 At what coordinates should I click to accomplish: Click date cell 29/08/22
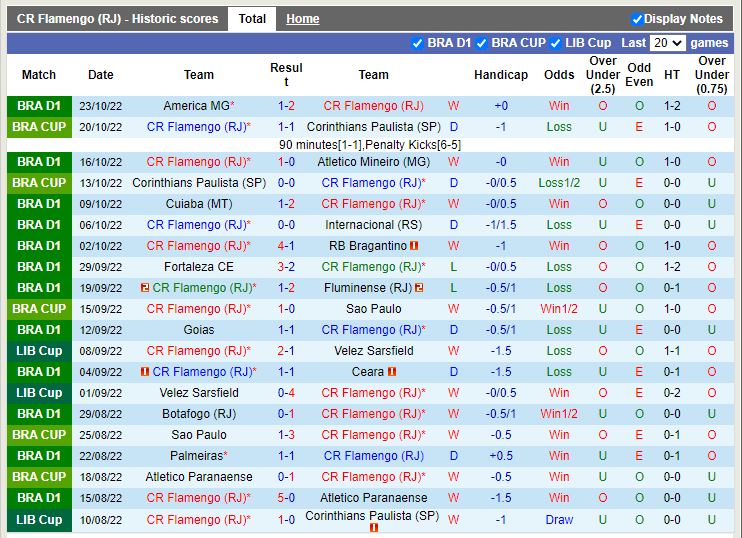tap(101, 414)
